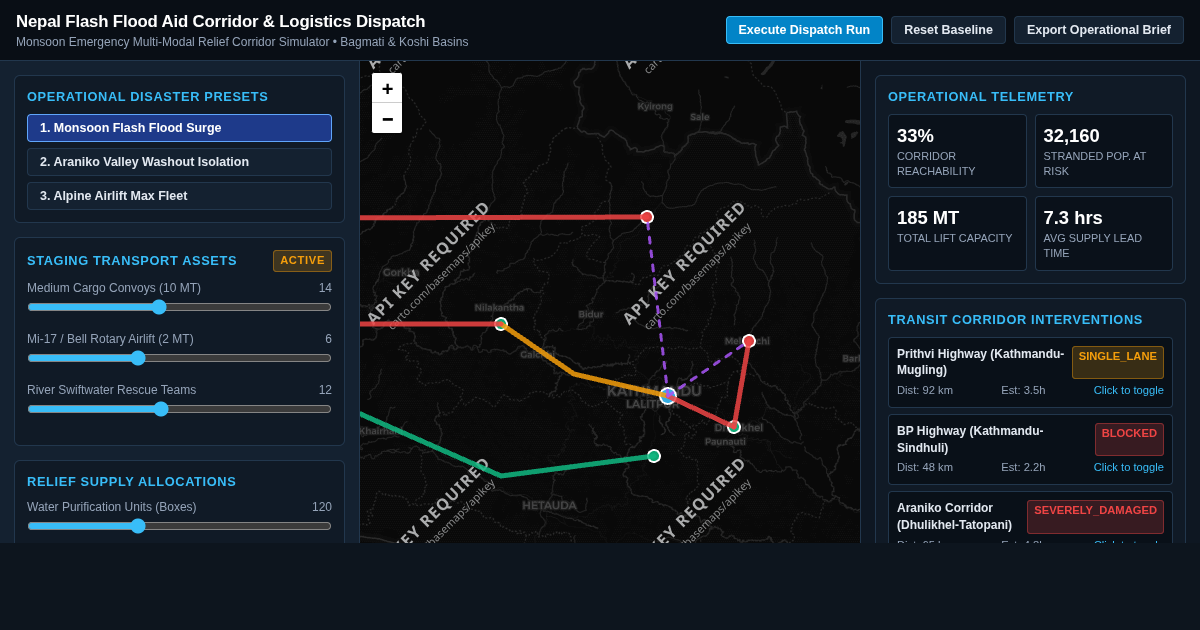1200x630 pixels.
Task: Zoom out on the map
Action: pyautogui.click(x=387, y=118)
